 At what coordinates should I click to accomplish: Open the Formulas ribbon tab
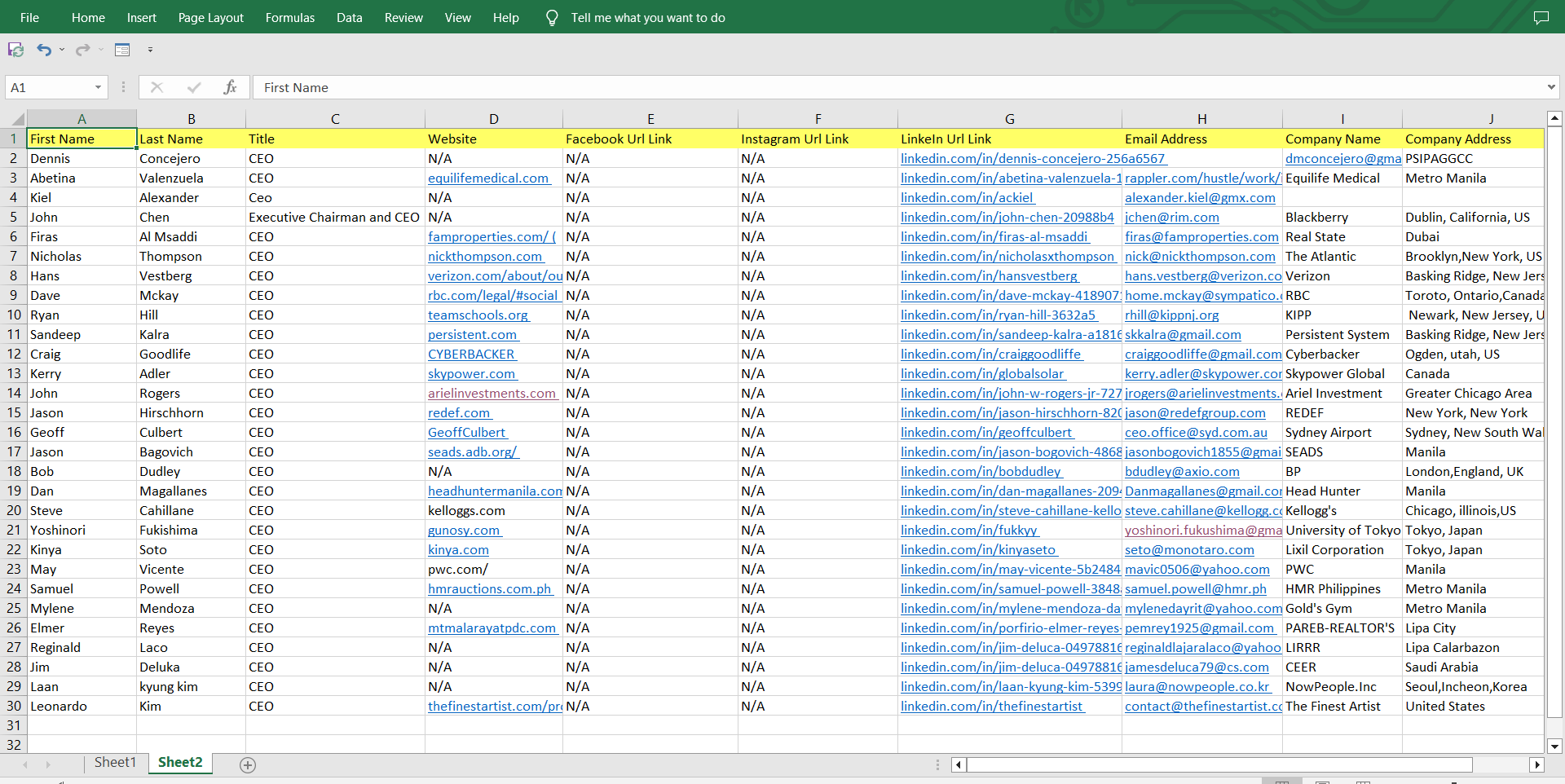pos(290,18)
